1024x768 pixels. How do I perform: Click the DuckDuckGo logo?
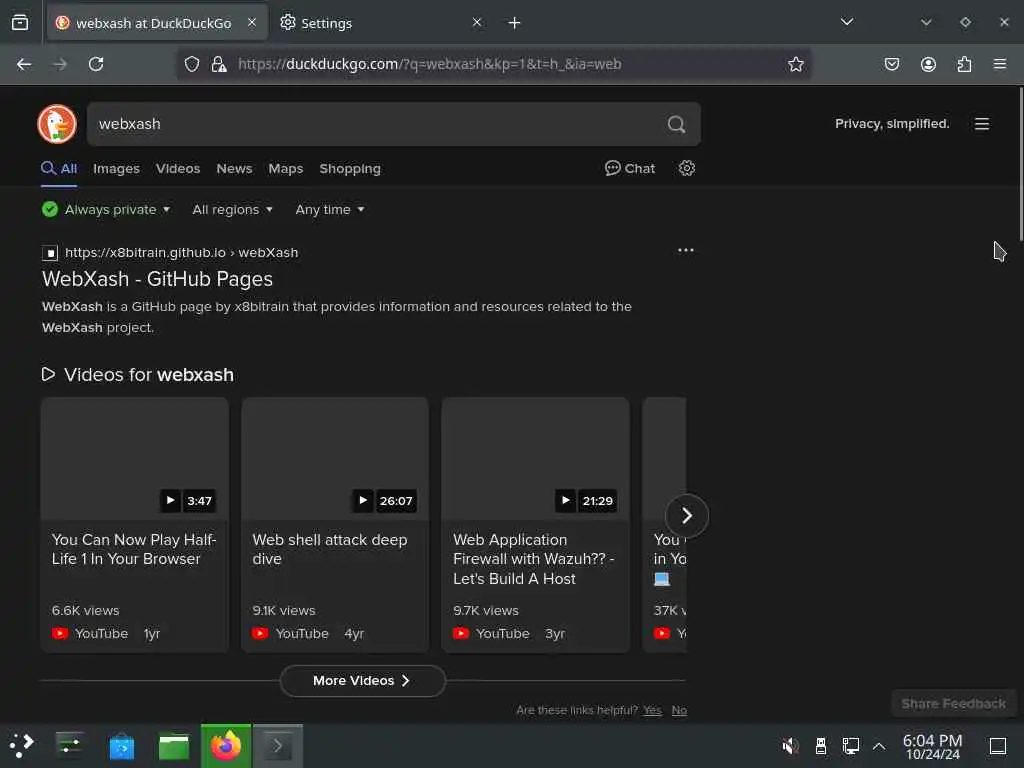(x=57, y=124)
